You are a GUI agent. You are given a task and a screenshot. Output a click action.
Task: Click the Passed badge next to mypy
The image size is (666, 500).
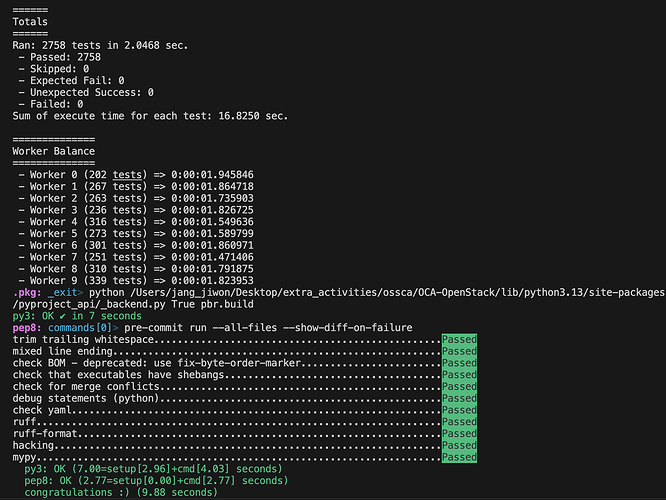click(459, 458)
